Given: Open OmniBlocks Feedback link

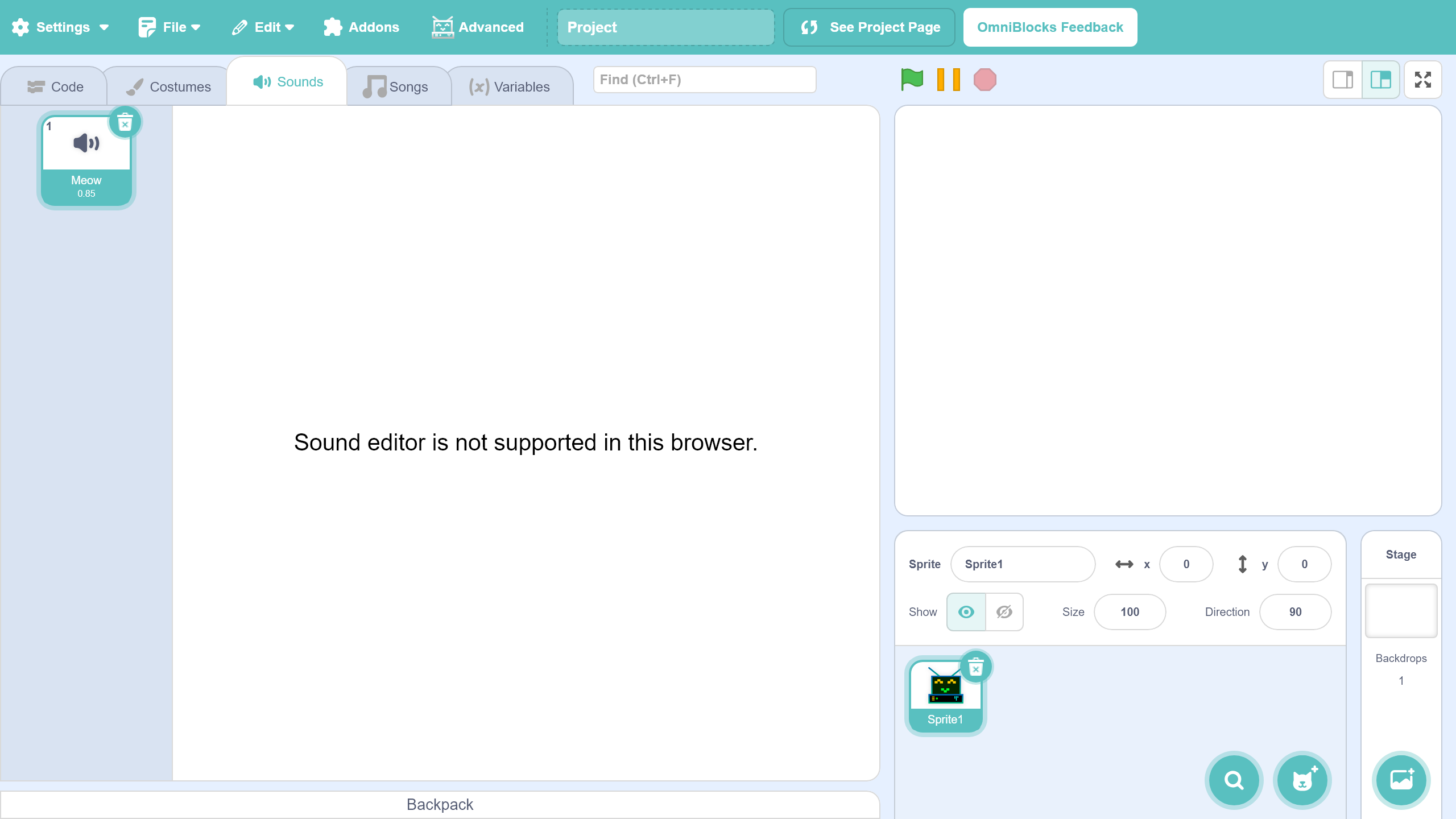Looking at the screenshot, I should click(1050, 27).
